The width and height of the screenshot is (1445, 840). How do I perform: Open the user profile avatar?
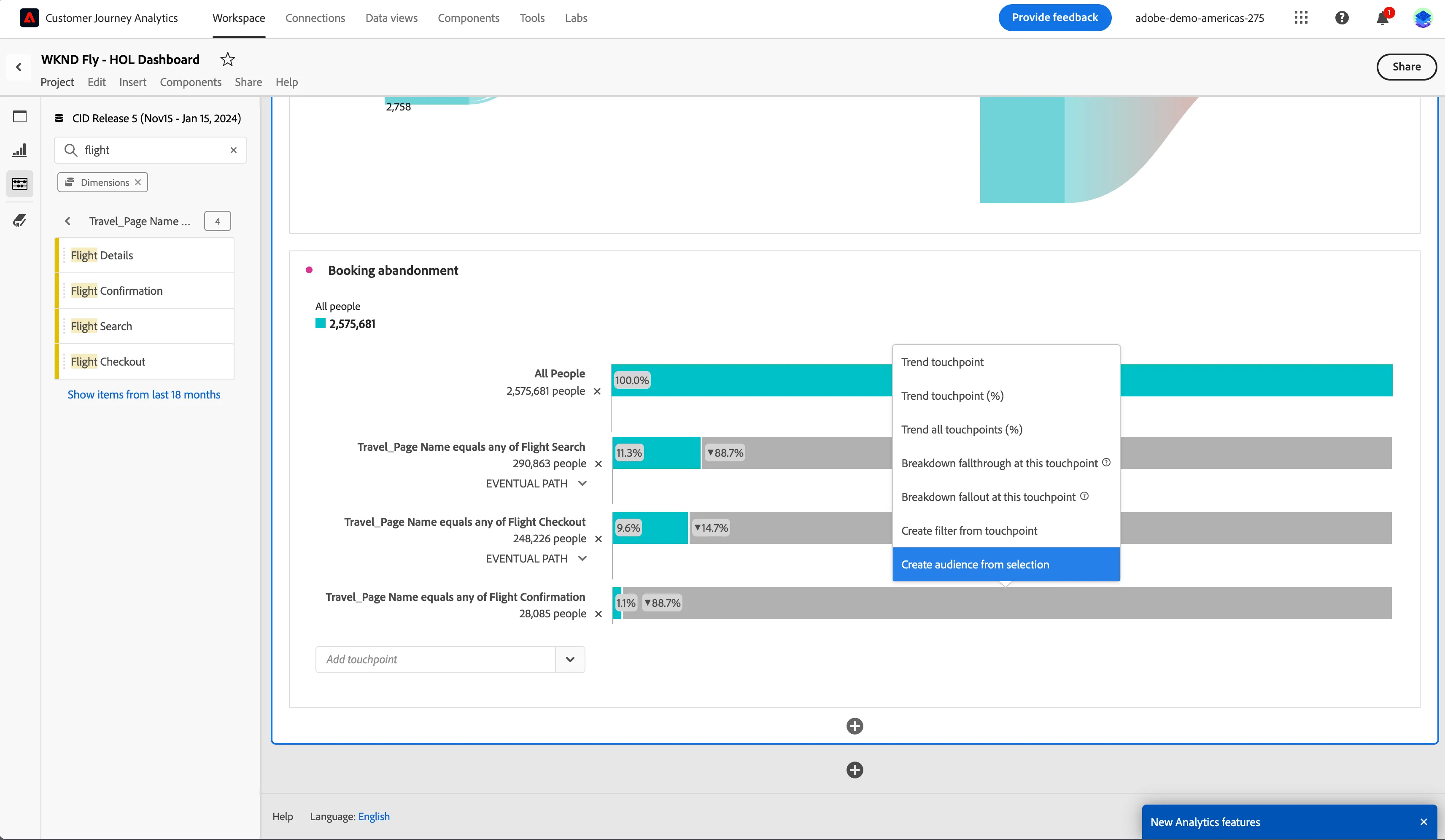1423,18
